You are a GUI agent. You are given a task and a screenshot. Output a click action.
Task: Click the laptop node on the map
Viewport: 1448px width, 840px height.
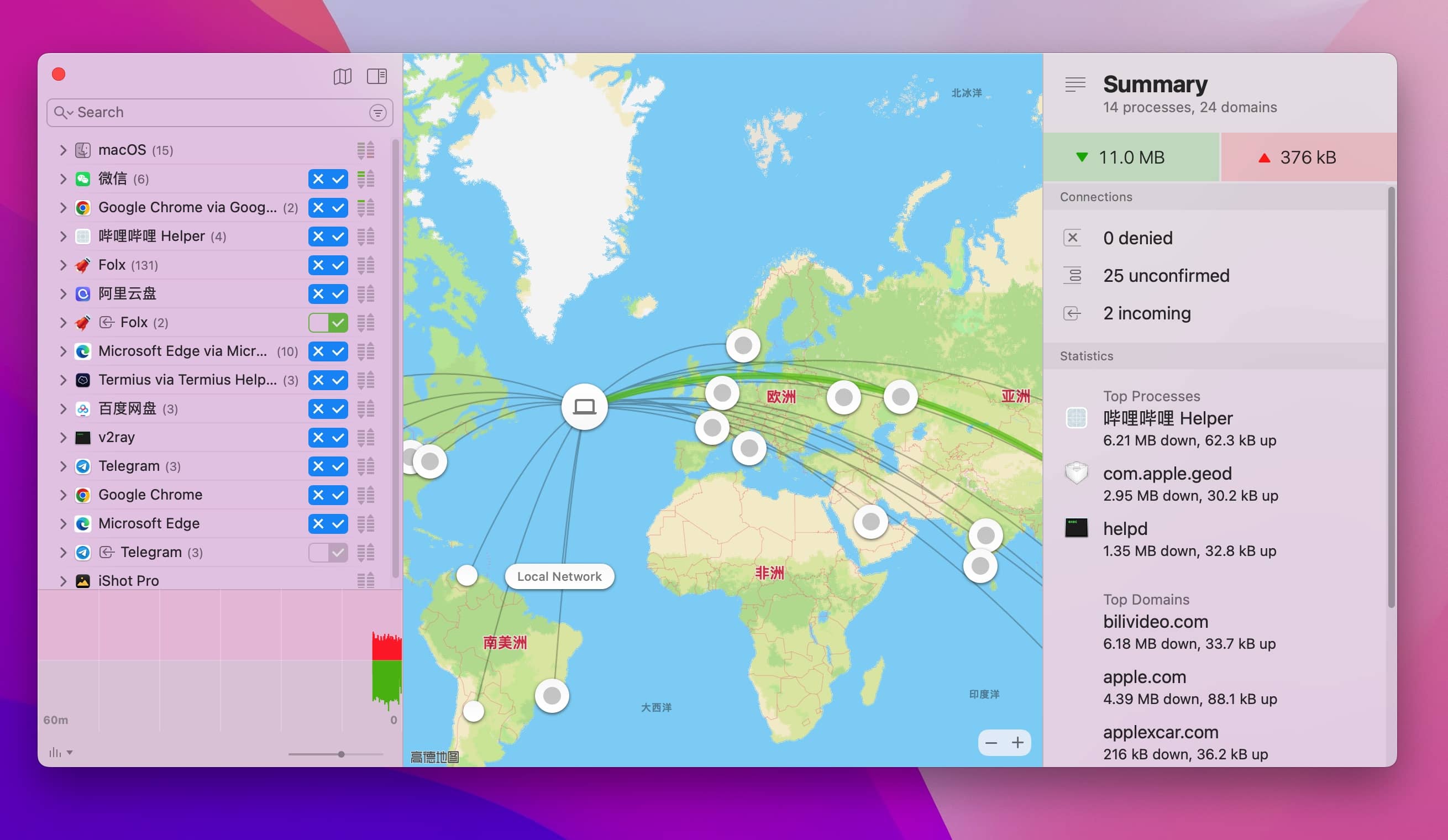click(x=584, y=407)
